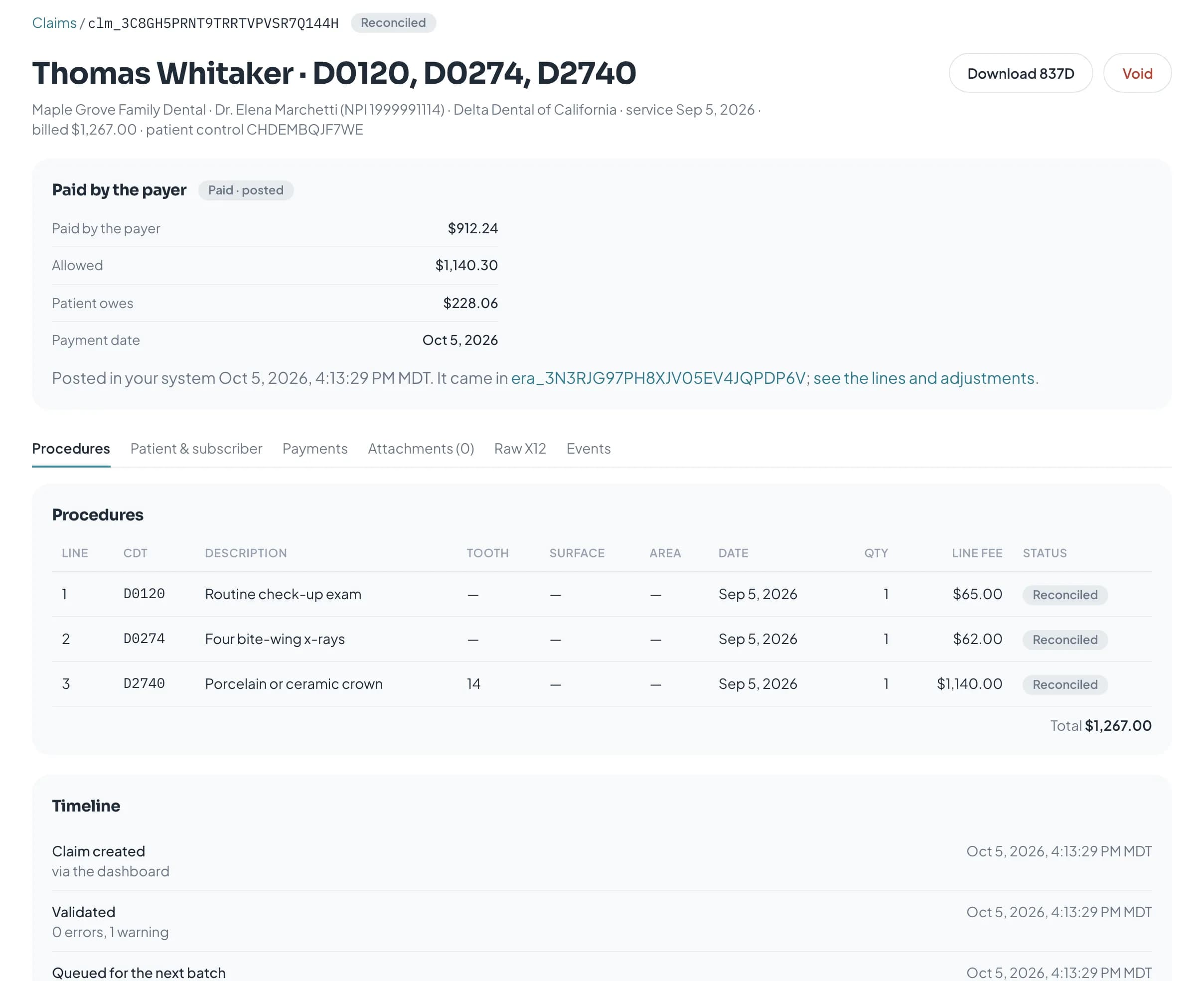Open the Claims breadcrumb link

pos(54,23)
